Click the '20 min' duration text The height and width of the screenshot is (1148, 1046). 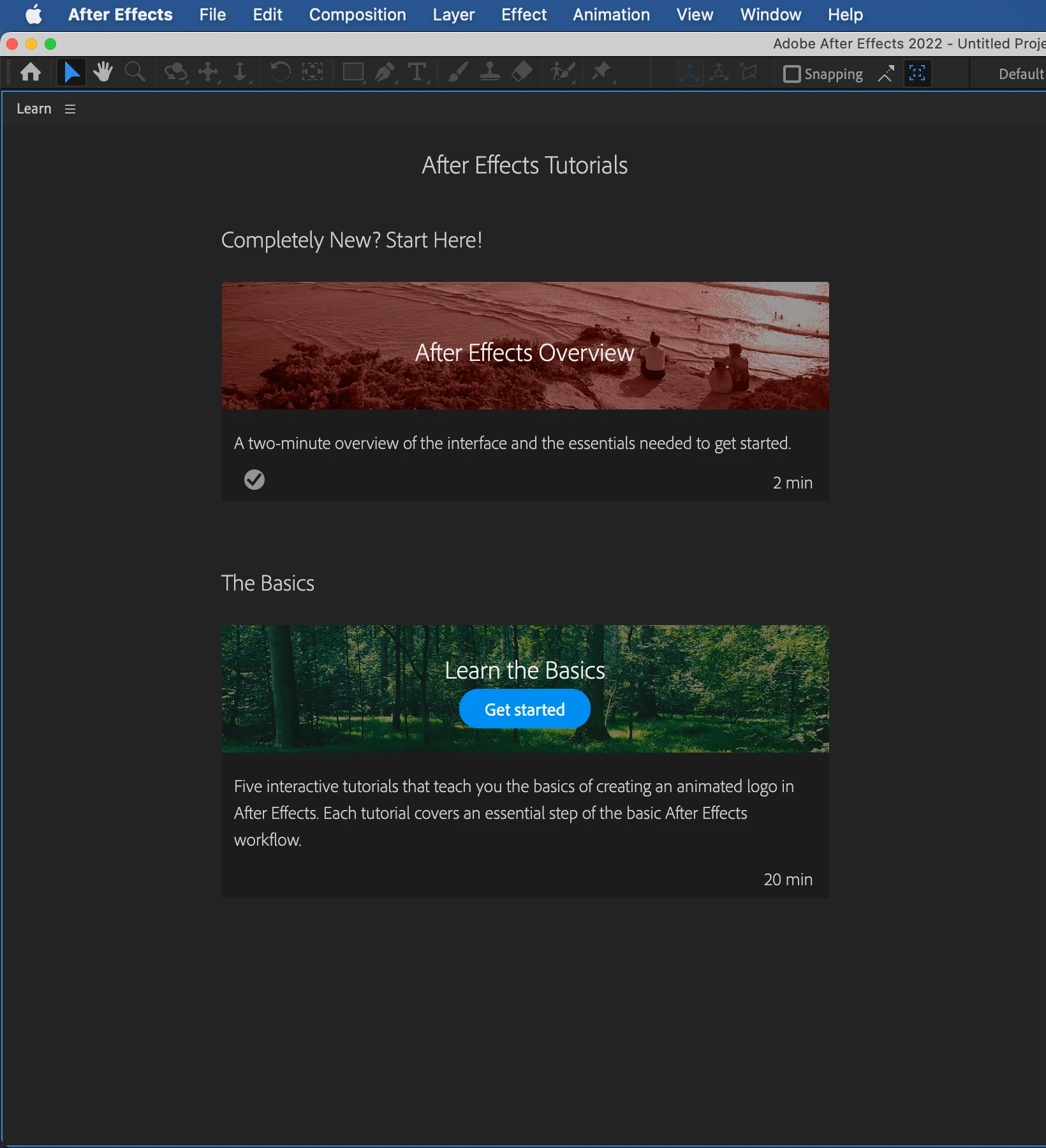788,879
